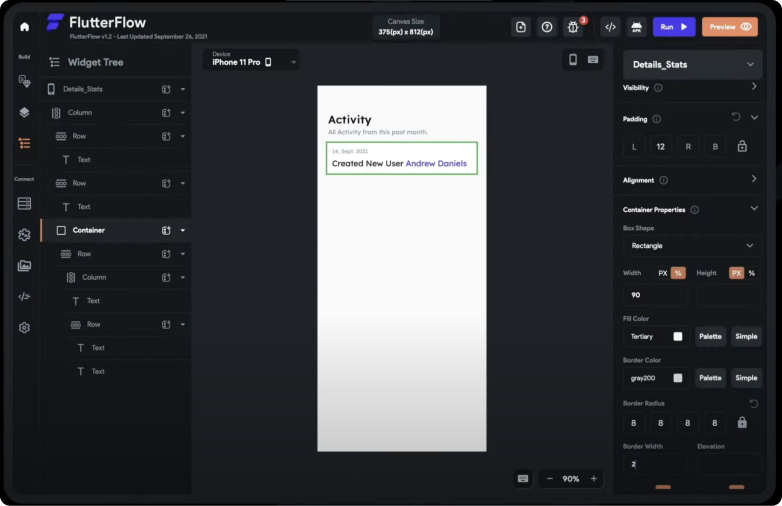Click Andrew Daniels link in canvas
The height and width of the screenshot is (506, 782).
[x=436, y=164]
